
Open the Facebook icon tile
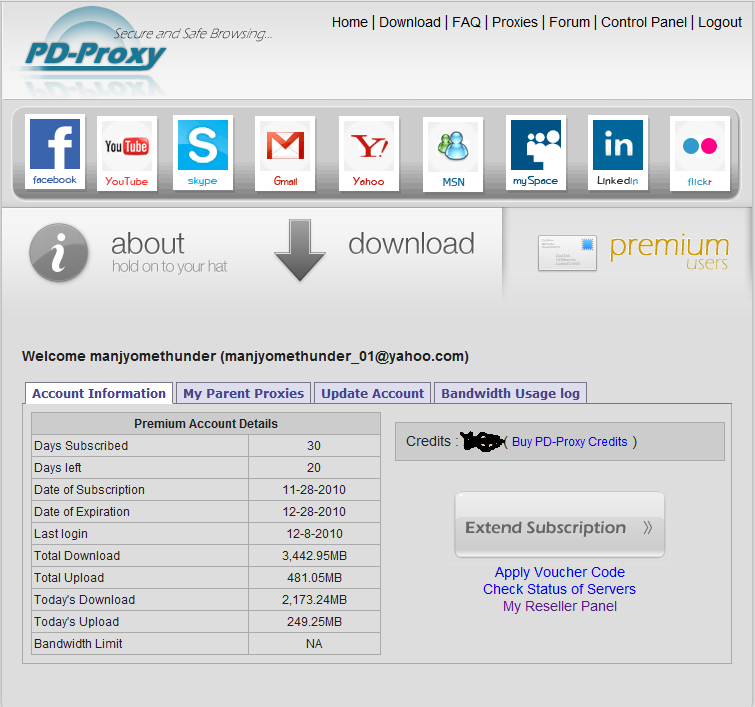(55, 152)
